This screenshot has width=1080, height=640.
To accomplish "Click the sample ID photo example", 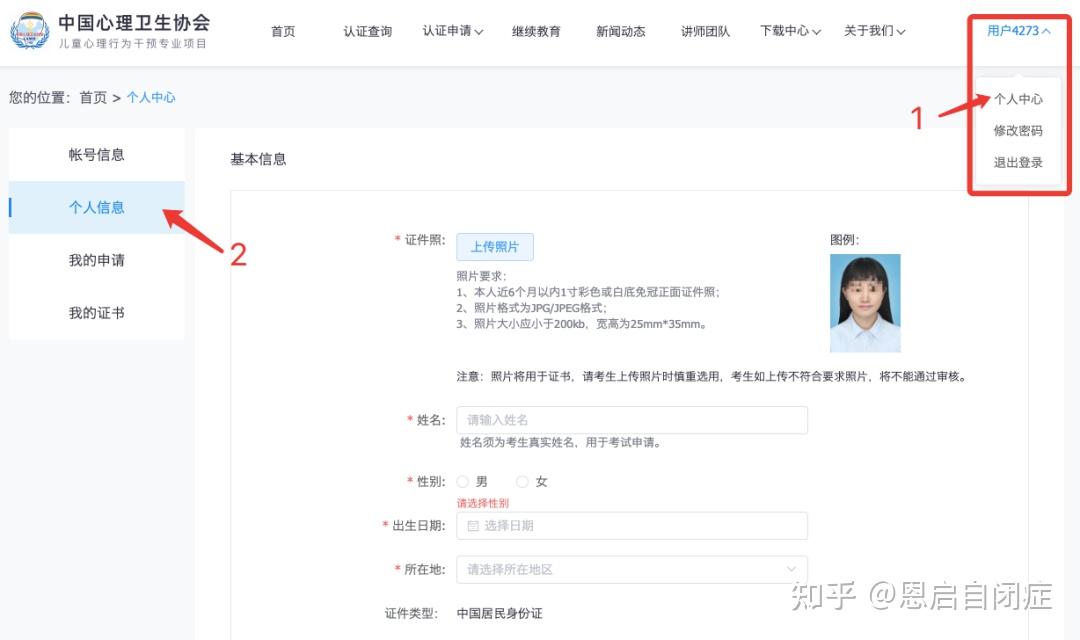I will tap(864, 302).
